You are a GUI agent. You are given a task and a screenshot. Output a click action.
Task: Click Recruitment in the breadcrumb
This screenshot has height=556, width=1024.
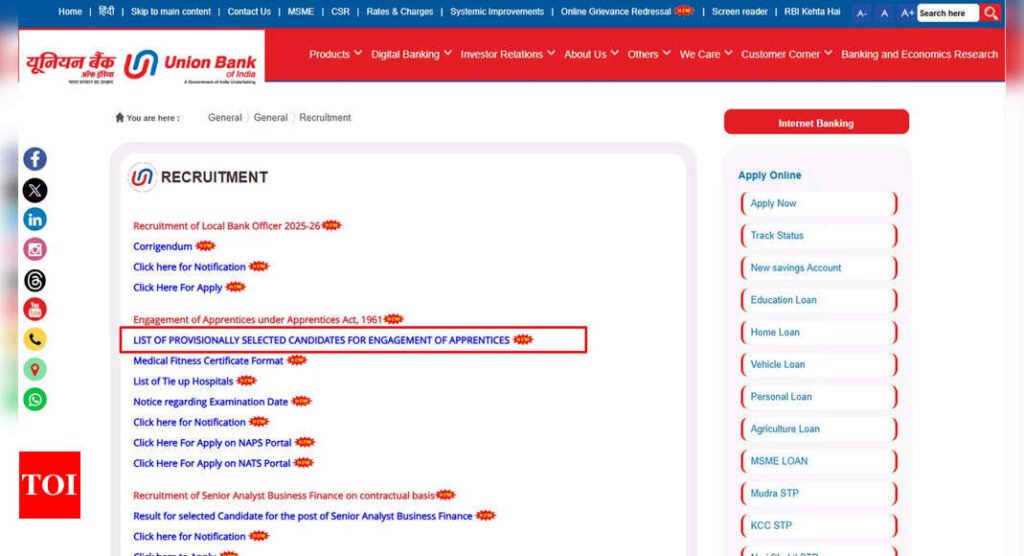tap(325, 118)
